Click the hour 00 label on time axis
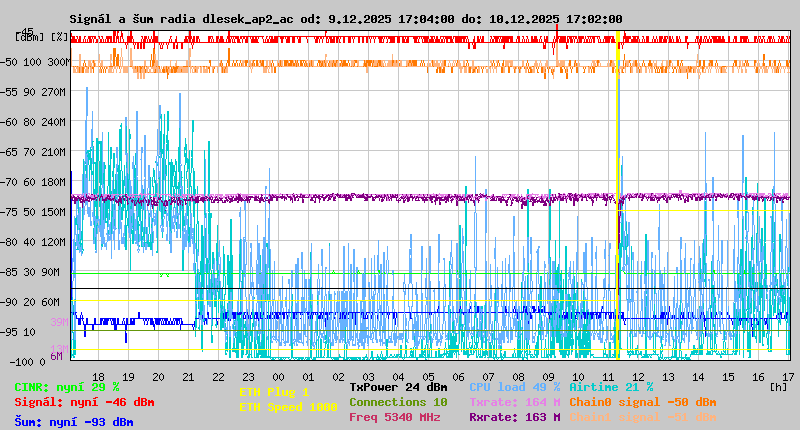Viewport: 800px width, 430px height. click(x=308, y=375)
